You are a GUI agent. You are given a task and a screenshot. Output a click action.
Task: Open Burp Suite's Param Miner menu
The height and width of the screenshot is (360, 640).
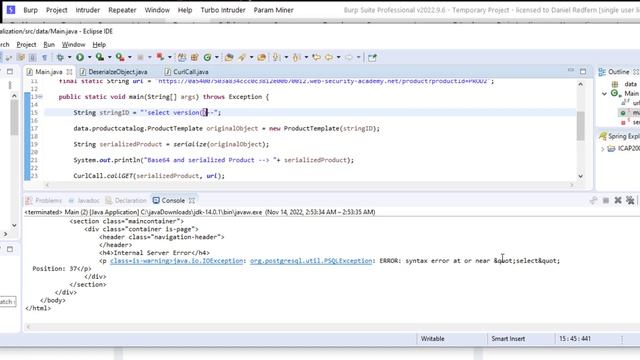click(273, 10)
